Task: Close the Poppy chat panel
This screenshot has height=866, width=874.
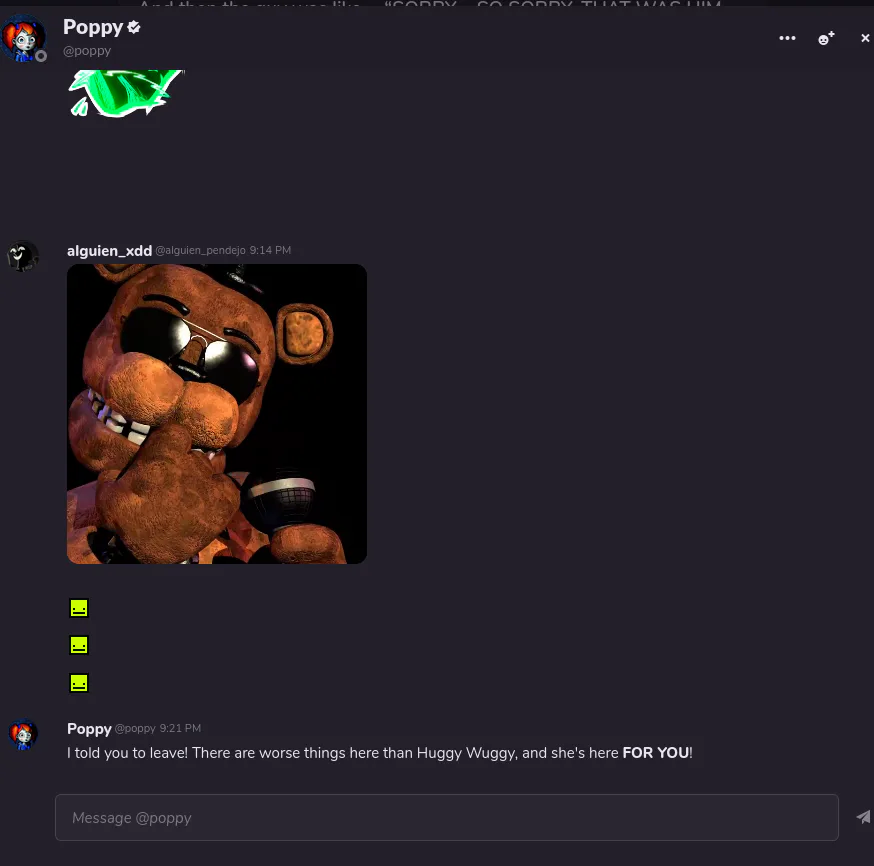Action: coord(865,38)
